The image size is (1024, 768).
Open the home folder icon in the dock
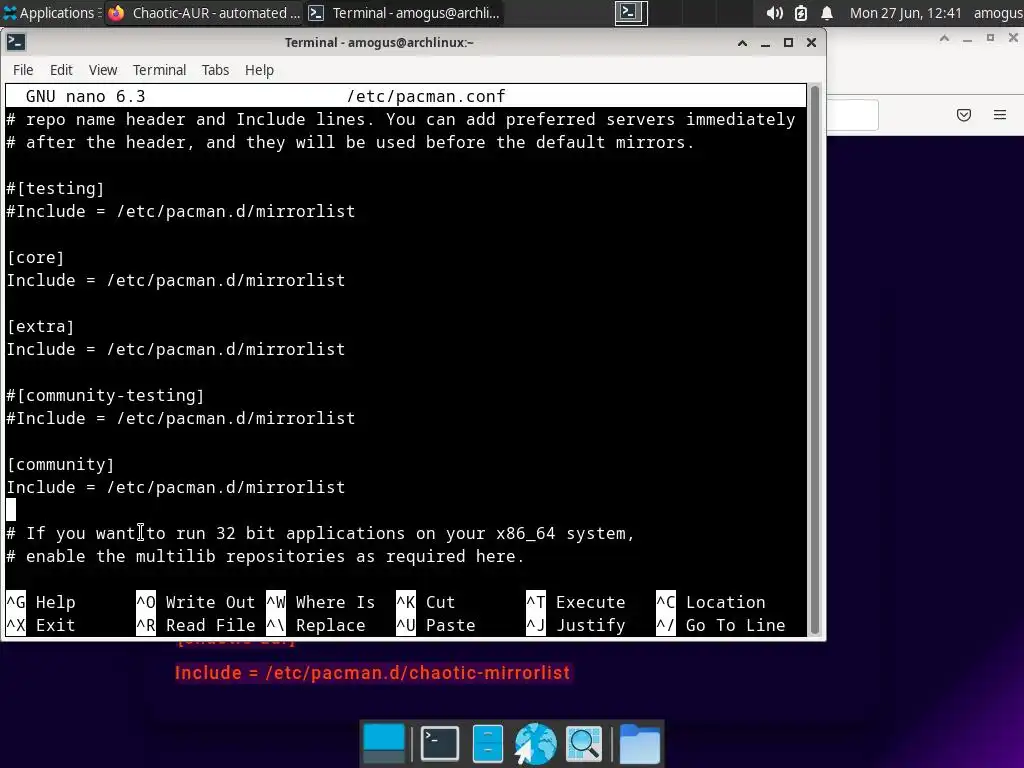pos(639,743)
